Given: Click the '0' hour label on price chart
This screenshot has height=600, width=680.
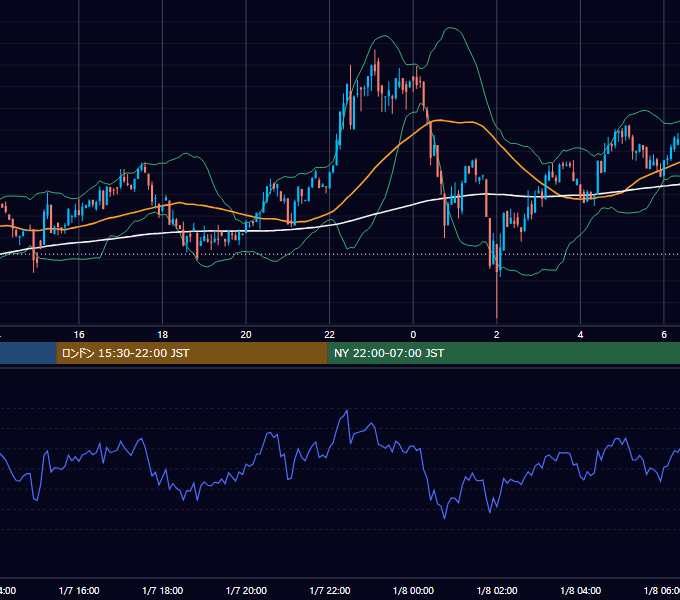Looking at the screenshot, I should pos(413,334).
